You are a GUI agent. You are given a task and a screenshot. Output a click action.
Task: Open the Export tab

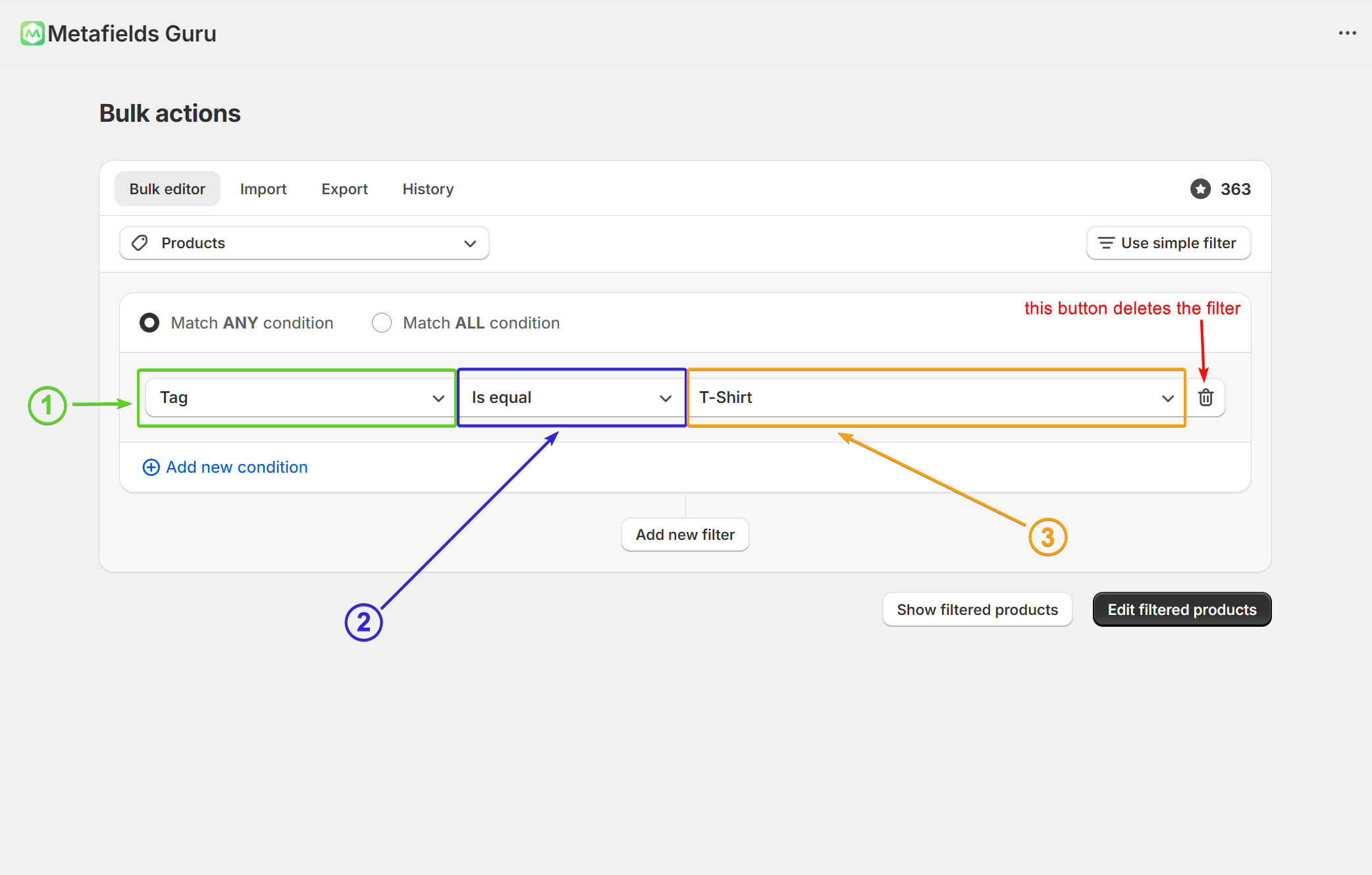344,190
